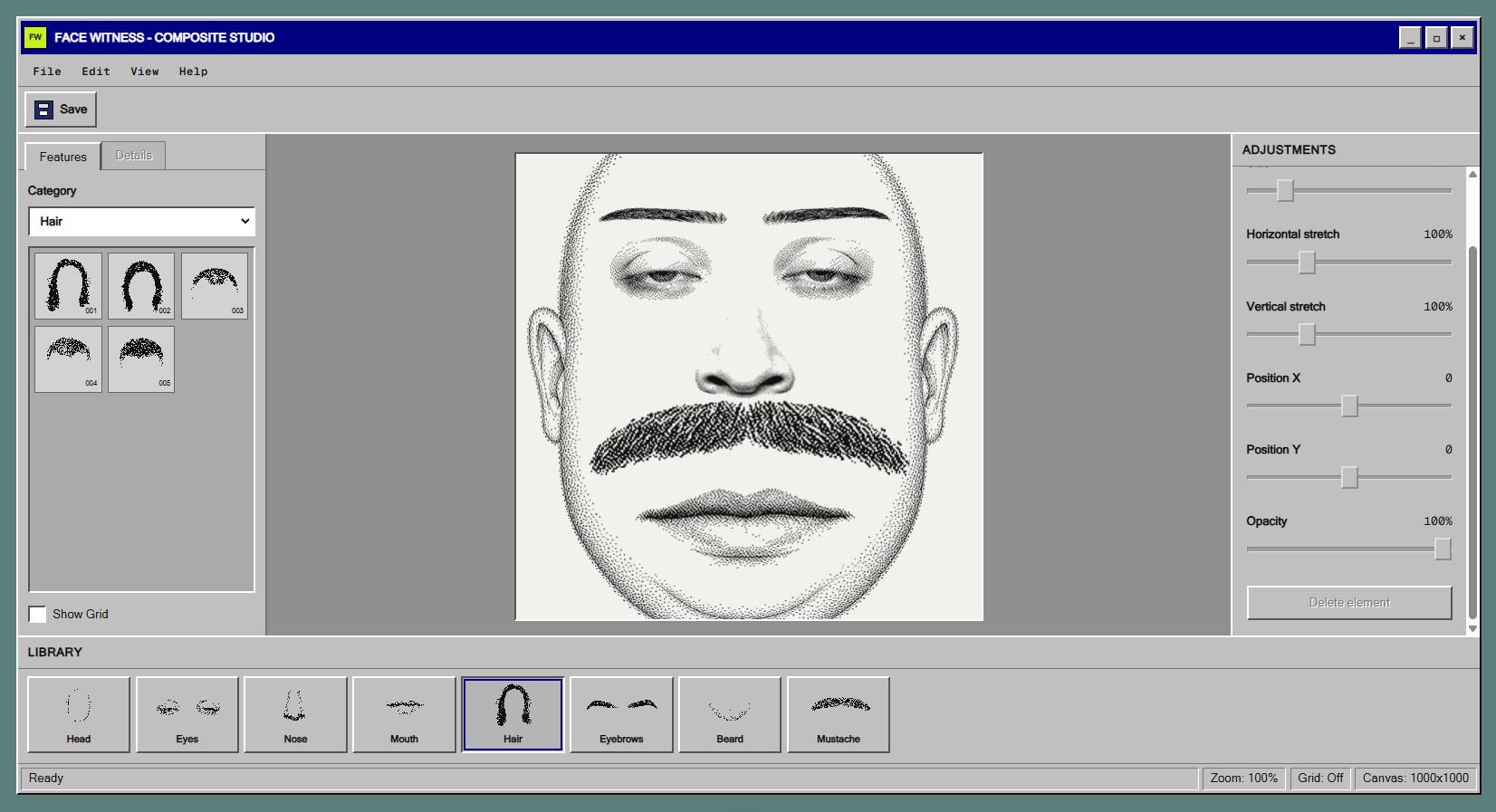The image size is (1496, 812).
Task: Choose hair style thumbnail 003
Action: [x=215, y=286]
